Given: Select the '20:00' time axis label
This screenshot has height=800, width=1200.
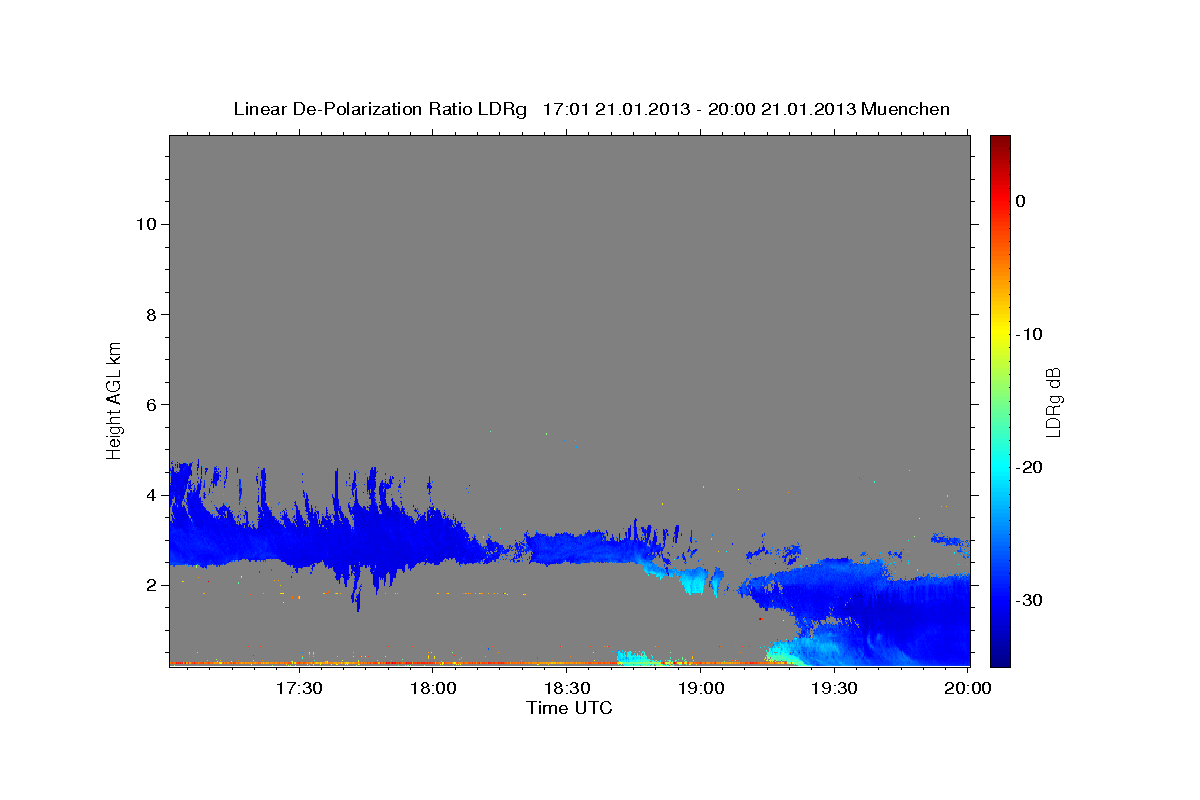Looking at the screenshot, I should pos(968,688).
